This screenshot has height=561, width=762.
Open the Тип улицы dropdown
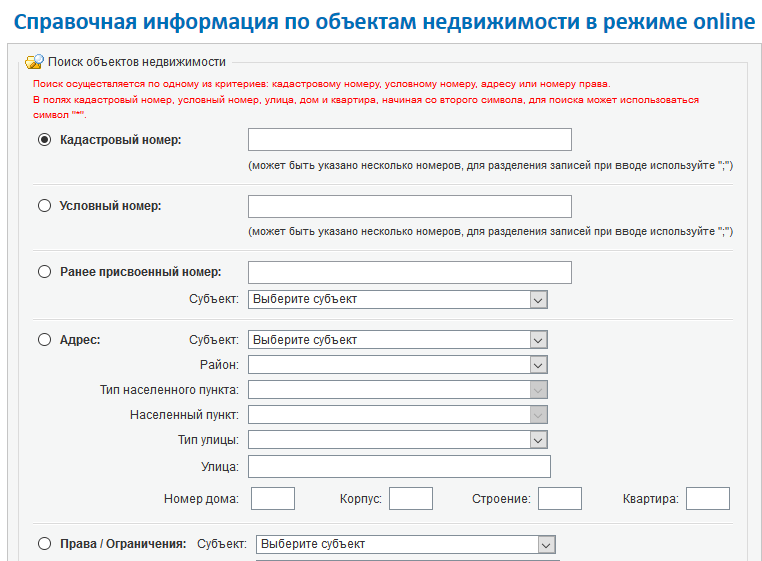(398, 440)
